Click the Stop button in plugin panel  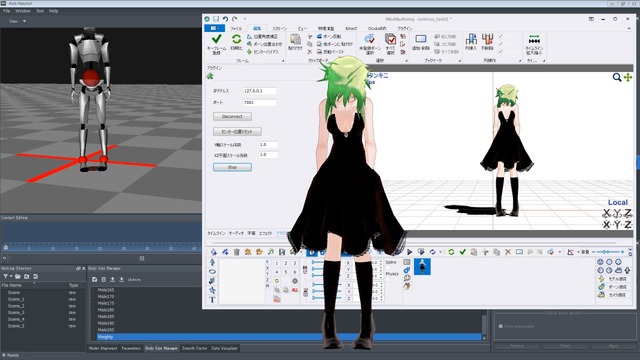232,167
